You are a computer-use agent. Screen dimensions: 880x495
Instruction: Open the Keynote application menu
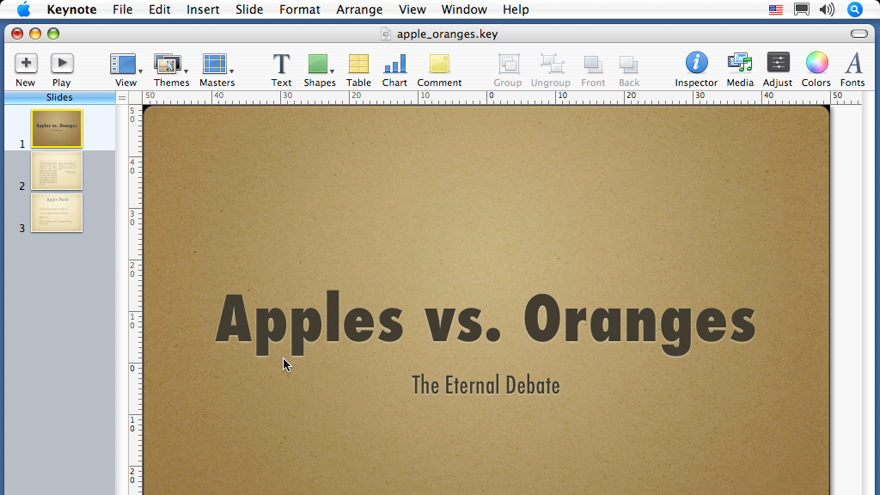point(71,10)
